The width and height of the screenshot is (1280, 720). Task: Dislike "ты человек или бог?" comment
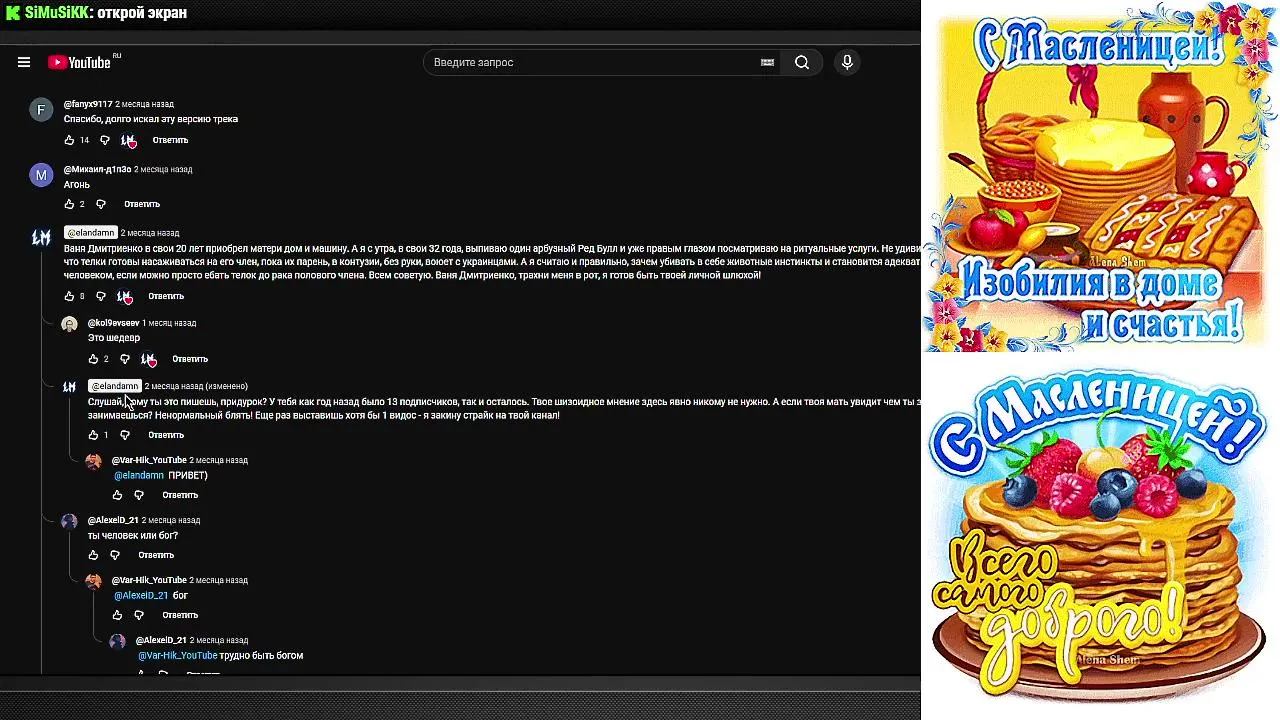pos(115,555)
